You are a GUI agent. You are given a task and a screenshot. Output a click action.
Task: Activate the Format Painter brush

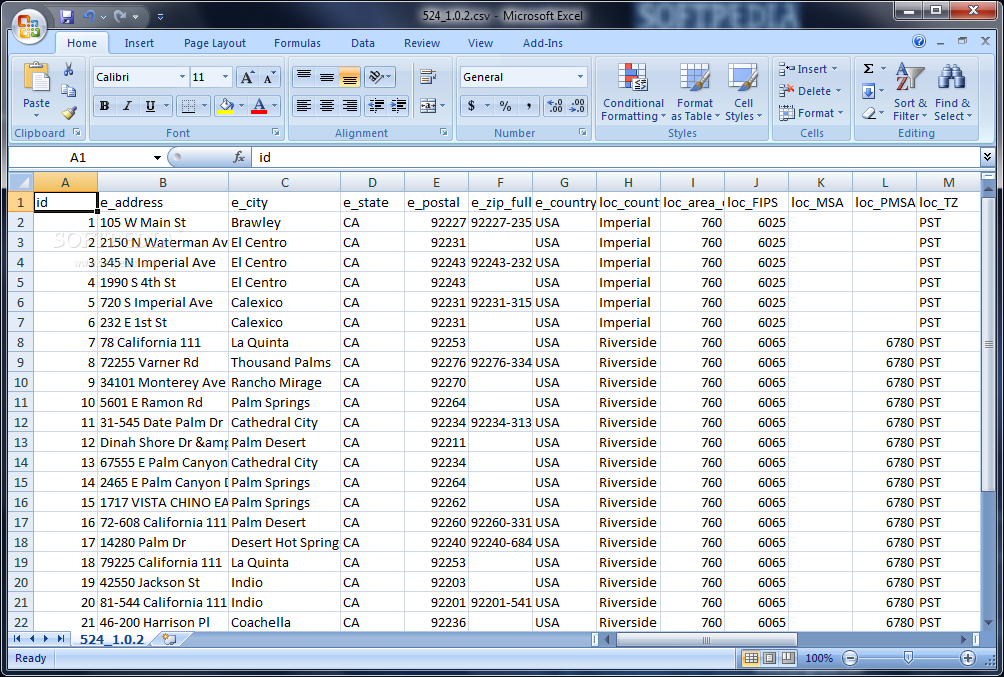pyautogui.click(x=69, y=113)
